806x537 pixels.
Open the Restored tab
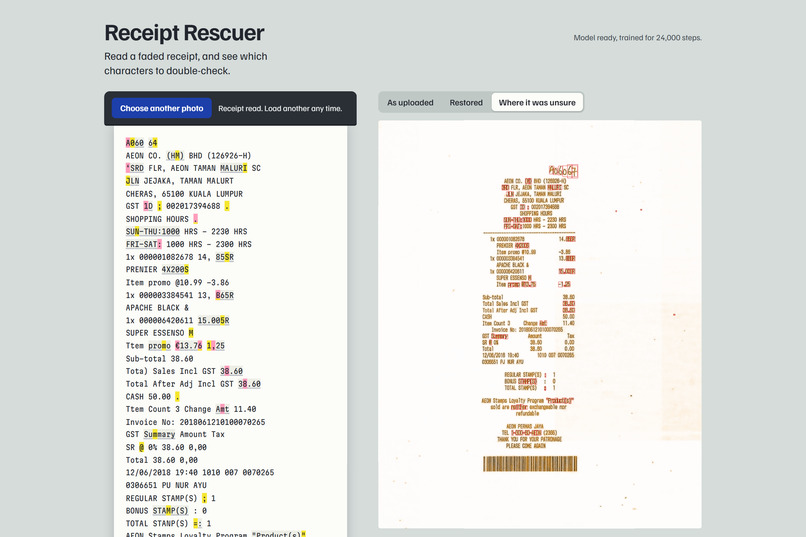[466, 102]
